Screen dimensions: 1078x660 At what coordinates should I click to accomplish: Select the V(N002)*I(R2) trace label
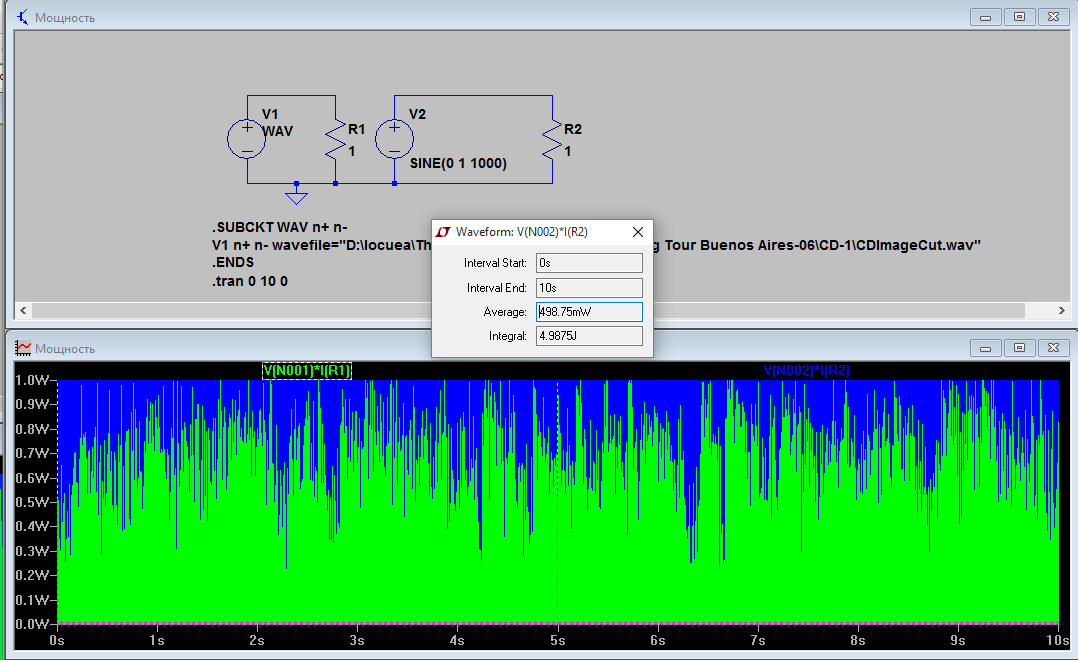pyautogui.click(x=806, y=371)
